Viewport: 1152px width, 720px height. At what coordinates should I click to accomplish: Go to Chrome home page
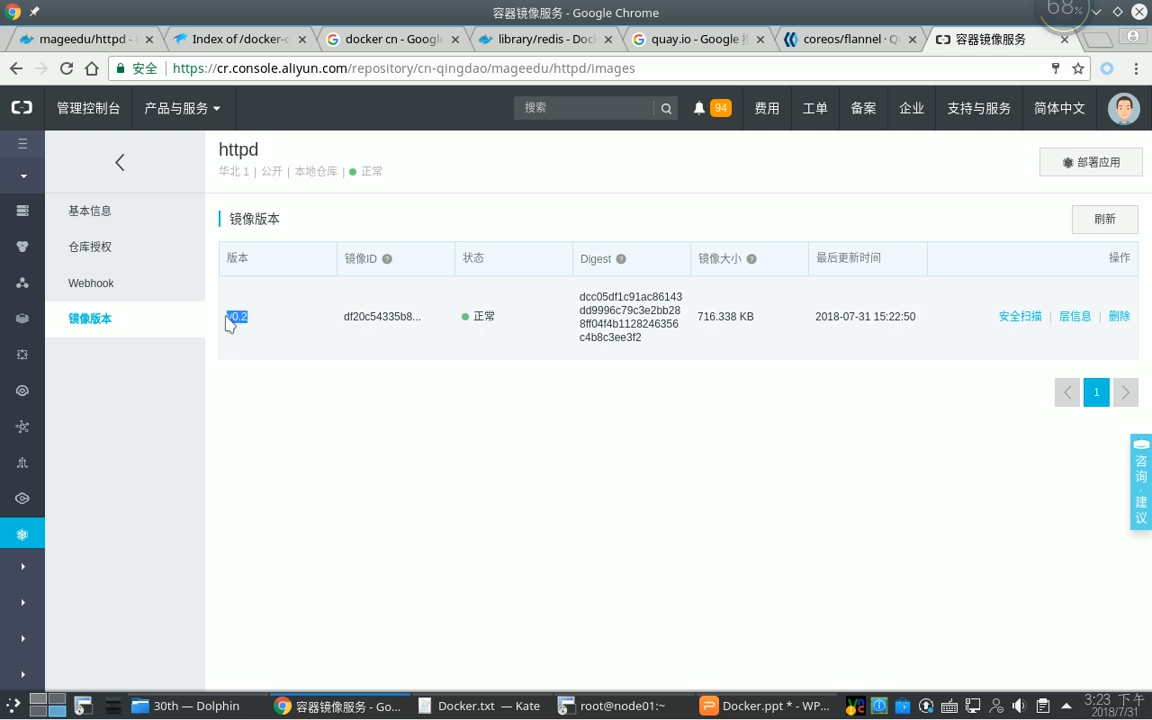(91, 68)
